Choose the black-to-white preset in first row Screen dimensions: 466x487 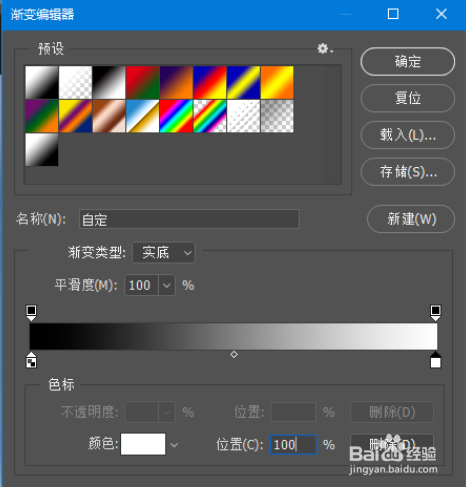(x=109, y=82)
